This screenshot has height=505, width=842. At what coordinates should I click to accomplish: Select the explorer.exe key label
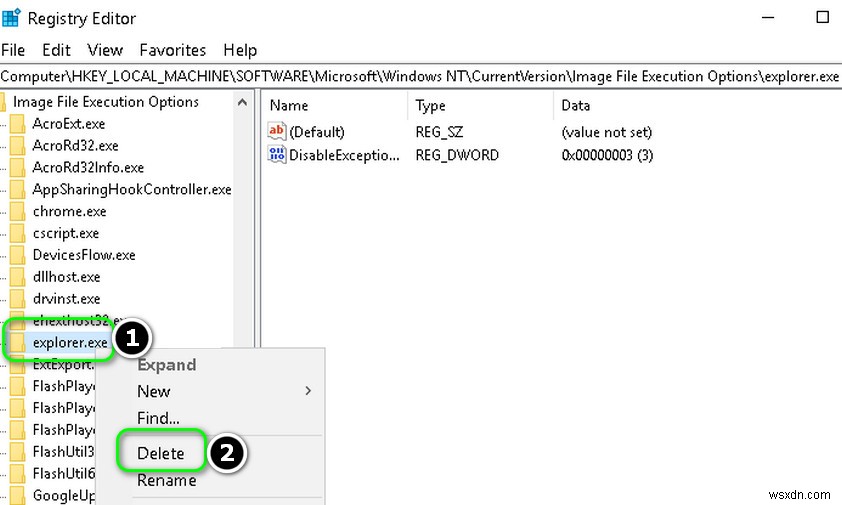pyautogui.click(x=70, y=342)
